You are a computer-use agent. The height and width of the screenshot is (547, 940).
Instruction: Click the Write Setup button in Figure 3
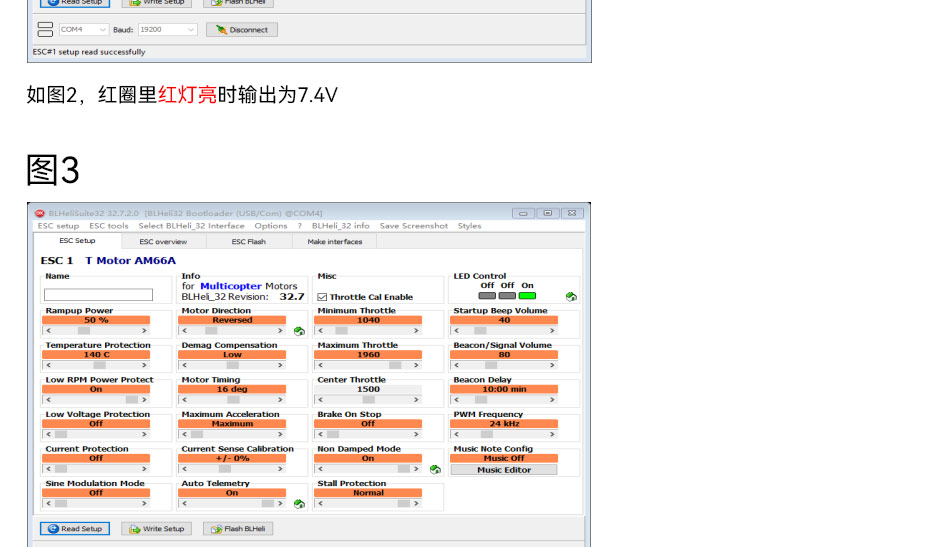pyautogui.click(x=156, y=528)
